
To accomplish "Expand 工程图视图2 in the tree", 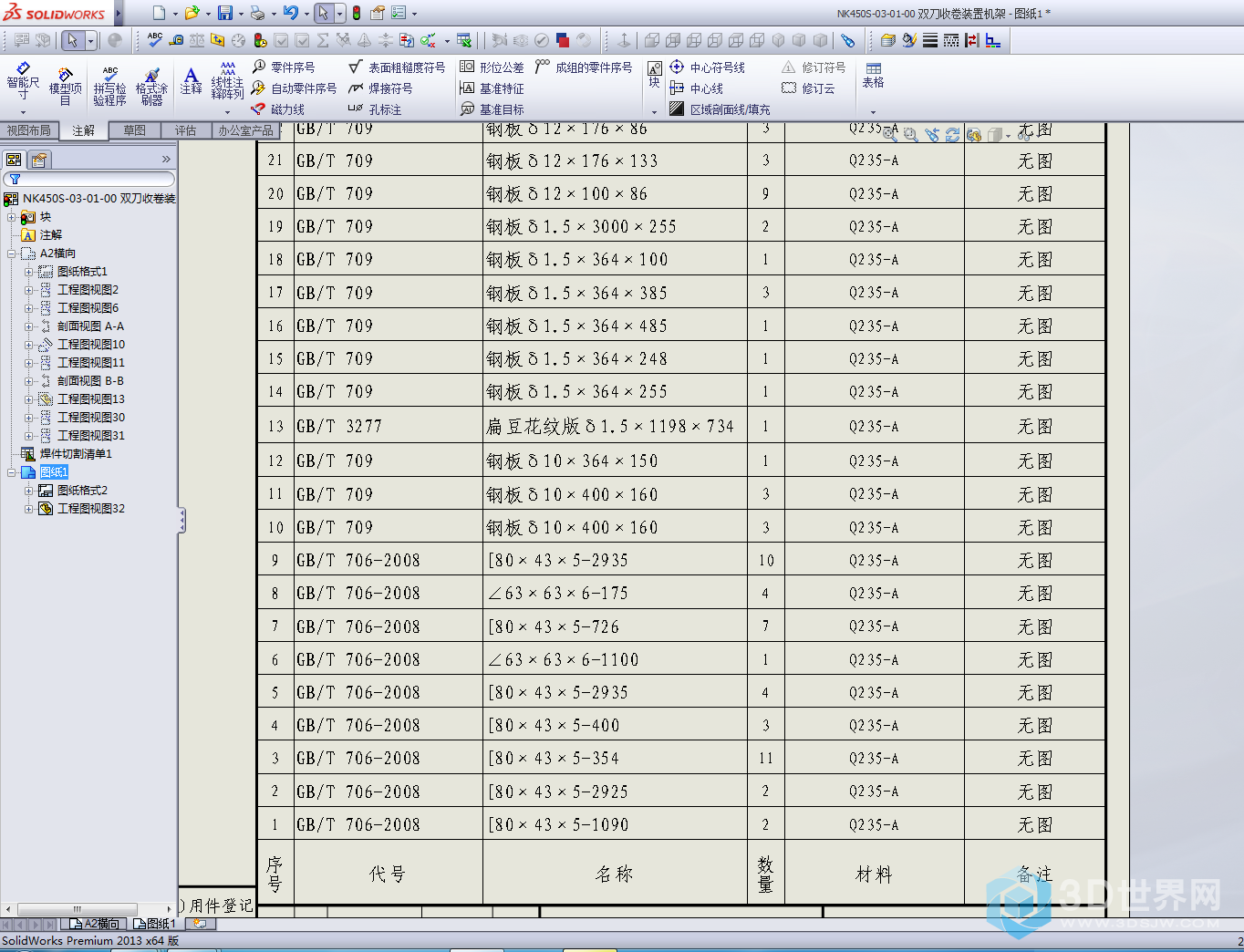I will [x=28, y=290].
